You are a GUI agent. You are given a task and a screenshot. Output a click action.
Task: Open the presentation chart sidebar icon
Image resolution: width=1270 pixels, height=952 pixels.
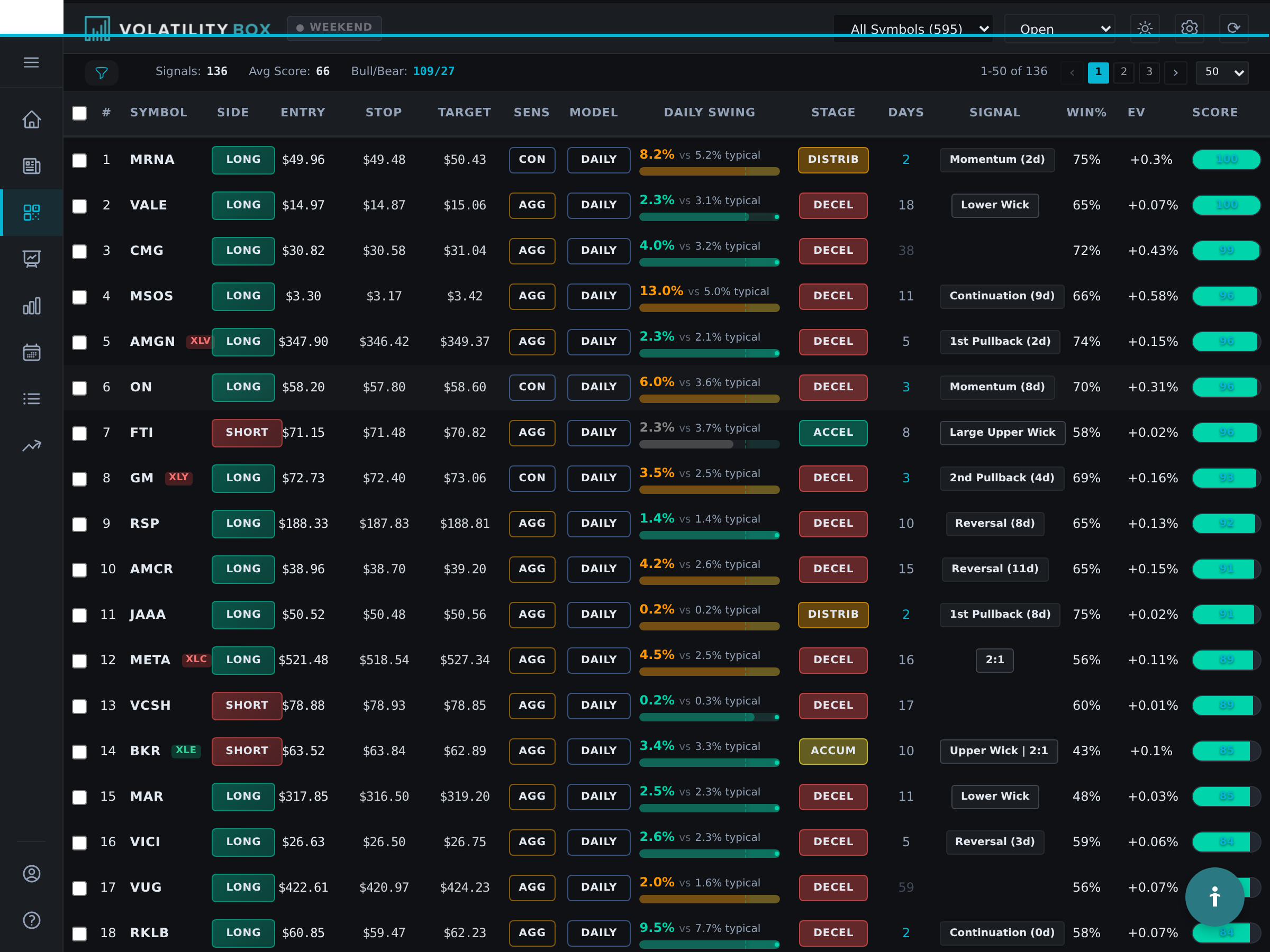pos(32,259)
